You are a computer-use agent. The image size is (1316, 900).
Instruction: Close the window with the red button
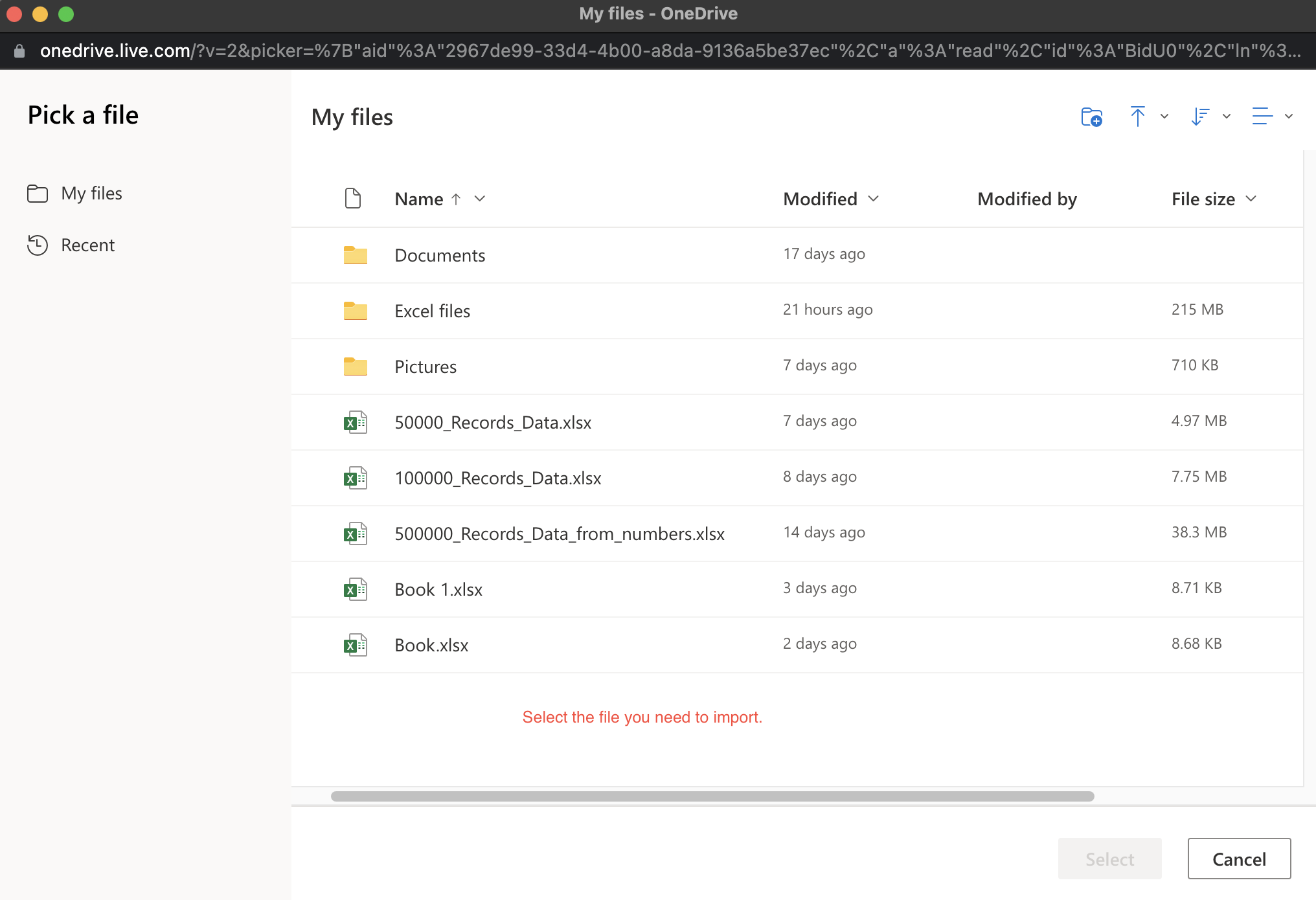click(14, 14)
